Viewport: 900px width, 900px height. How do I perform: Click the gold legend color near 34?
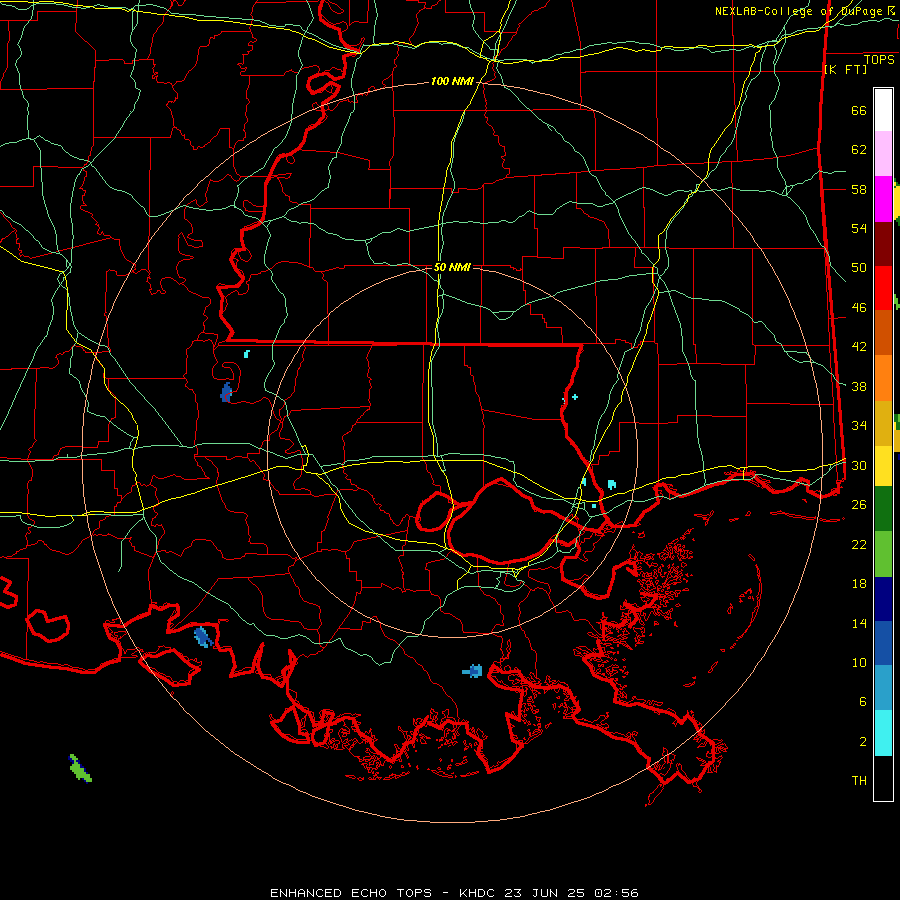pyautogui.click(x=883, y=423)
